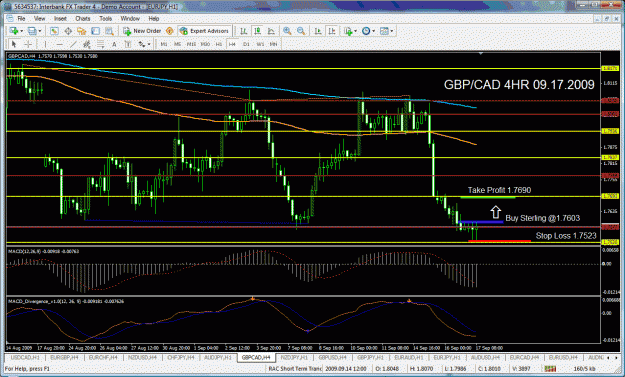Expand the arrows tool dropdown
Screen dimensions: 625x377
(x=149, y=44)
